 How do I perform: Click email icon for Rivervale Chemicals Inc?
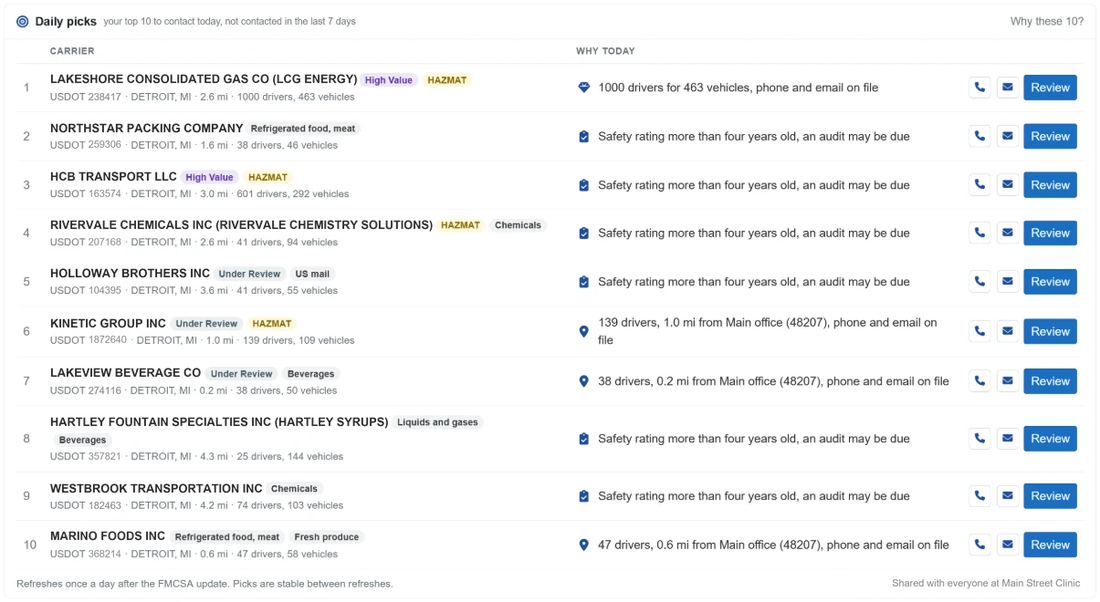click(1007, 233)
